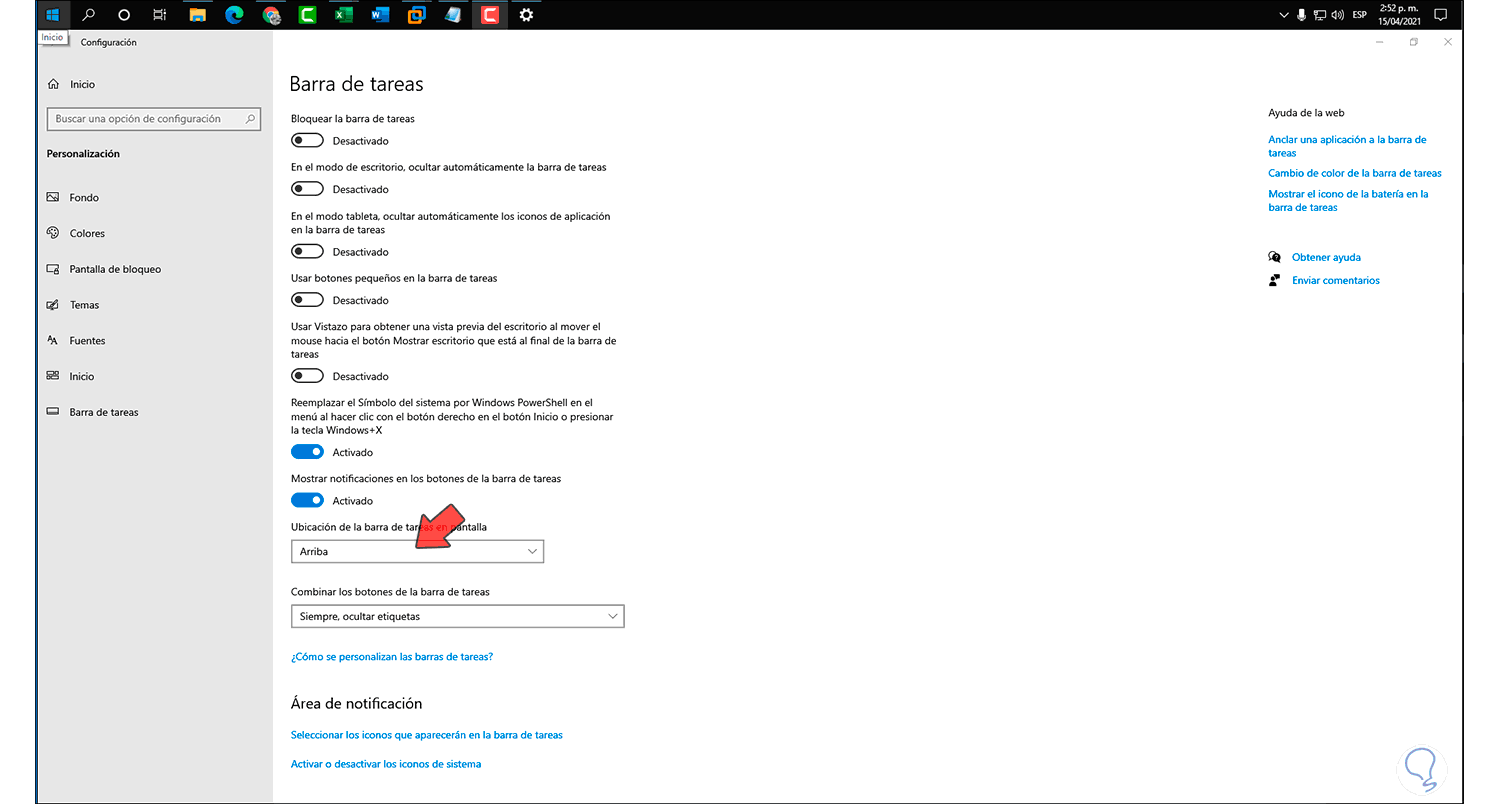The image size is (1500, 804).
Task: Open ¿Cómo se personalizan las barras de tareas? link
Action: pos(392,657)
